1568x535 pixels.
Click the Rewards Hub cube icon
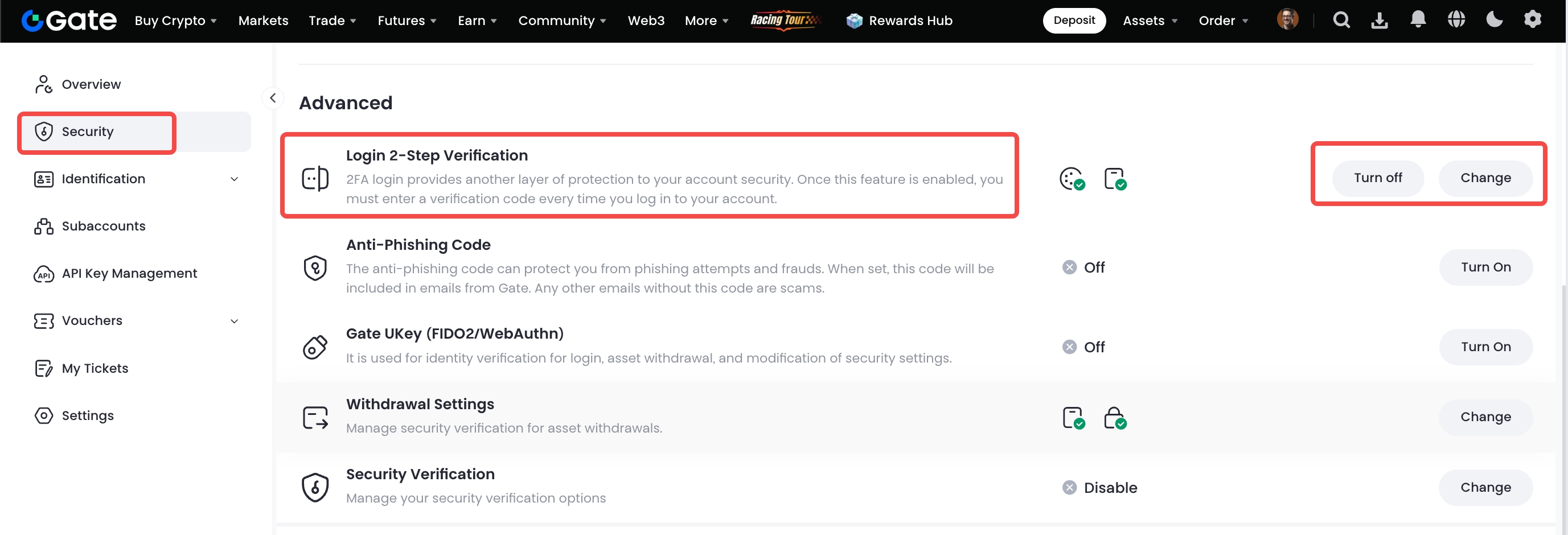click(x=854, y=20)
